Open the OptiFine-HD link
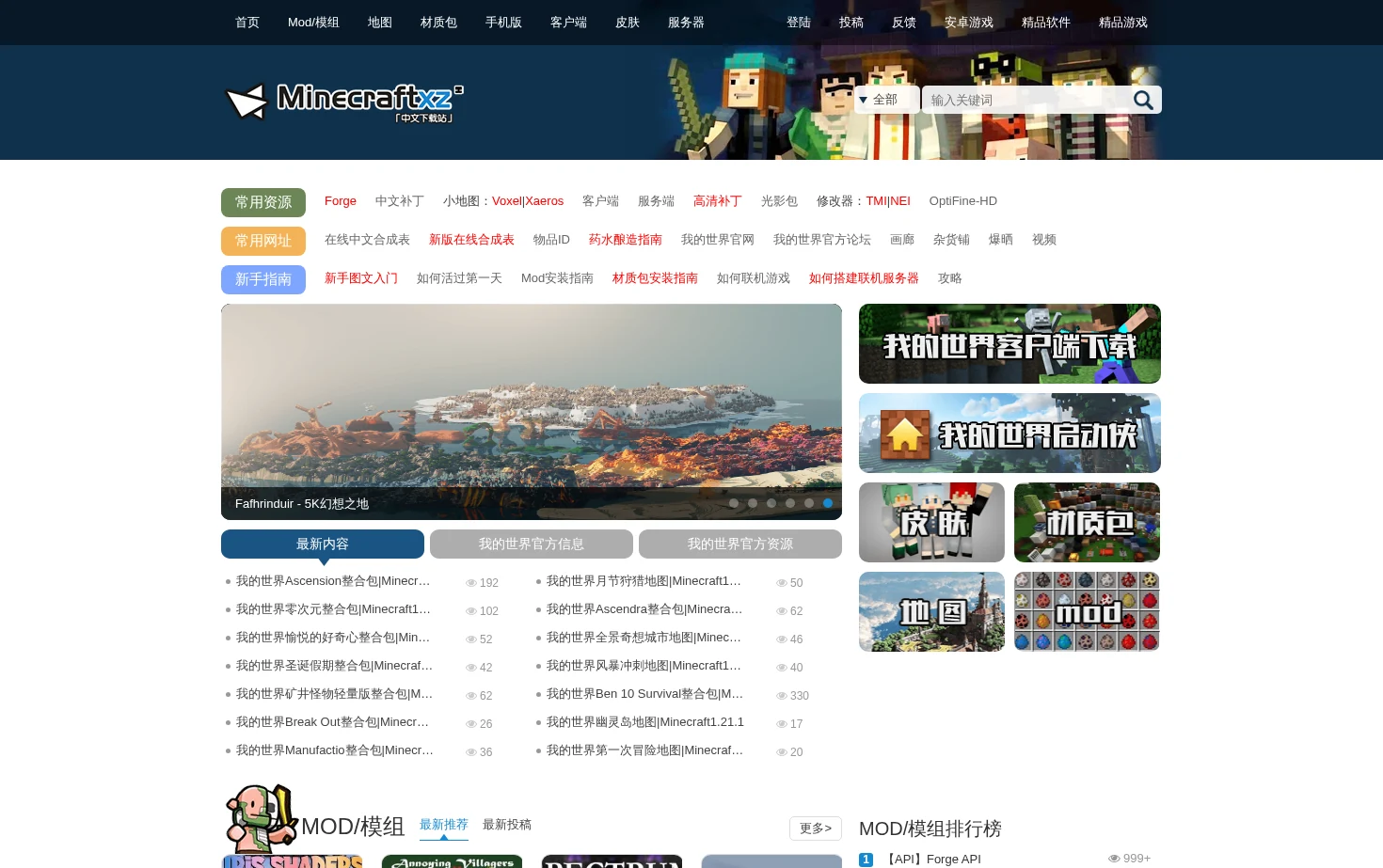The width and height of the screenshot is (1383, 868). (963, 201)
